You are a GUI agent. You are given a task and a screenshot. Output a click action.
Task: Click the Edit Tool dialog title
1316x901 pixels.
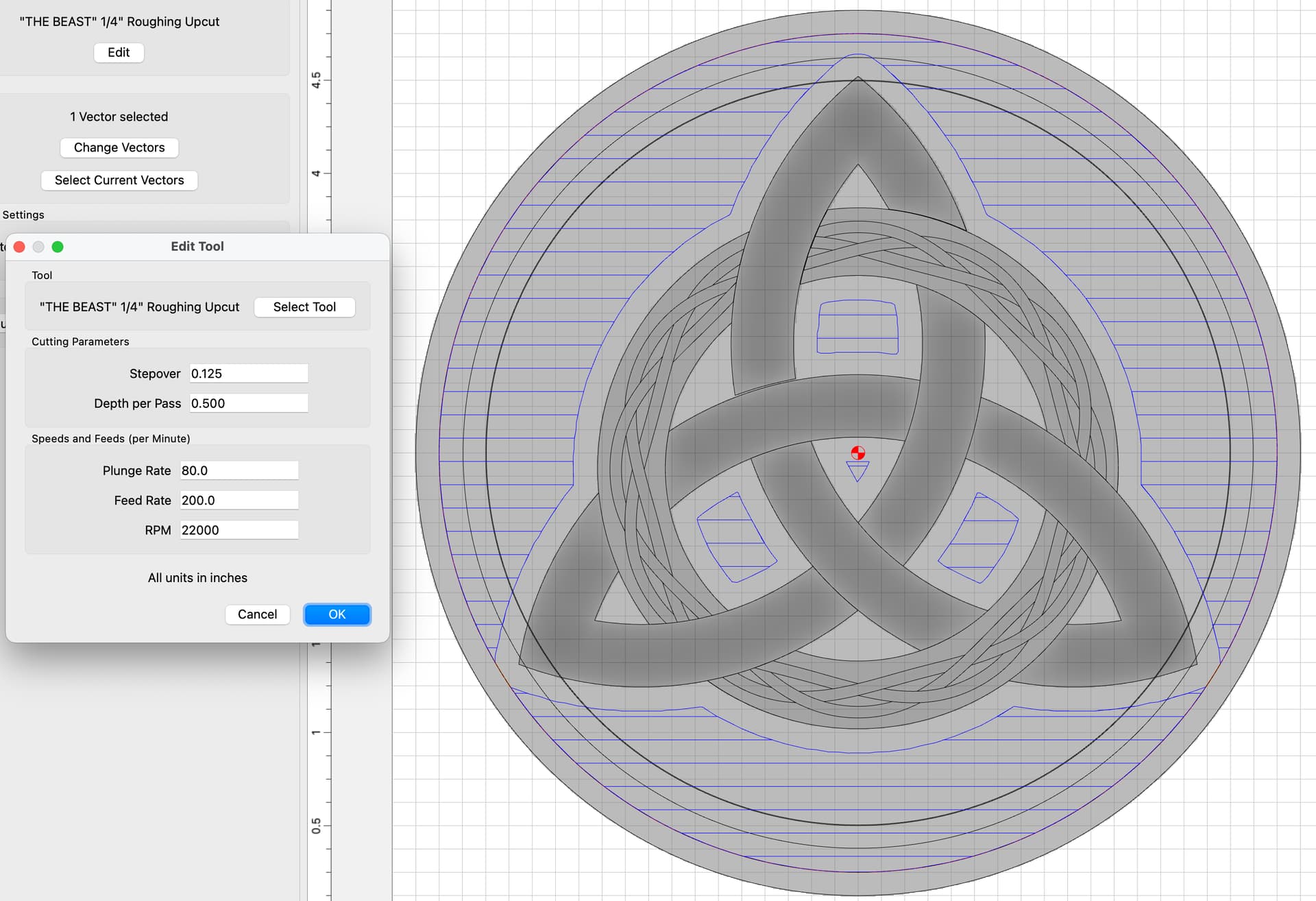tap(197, 246)
